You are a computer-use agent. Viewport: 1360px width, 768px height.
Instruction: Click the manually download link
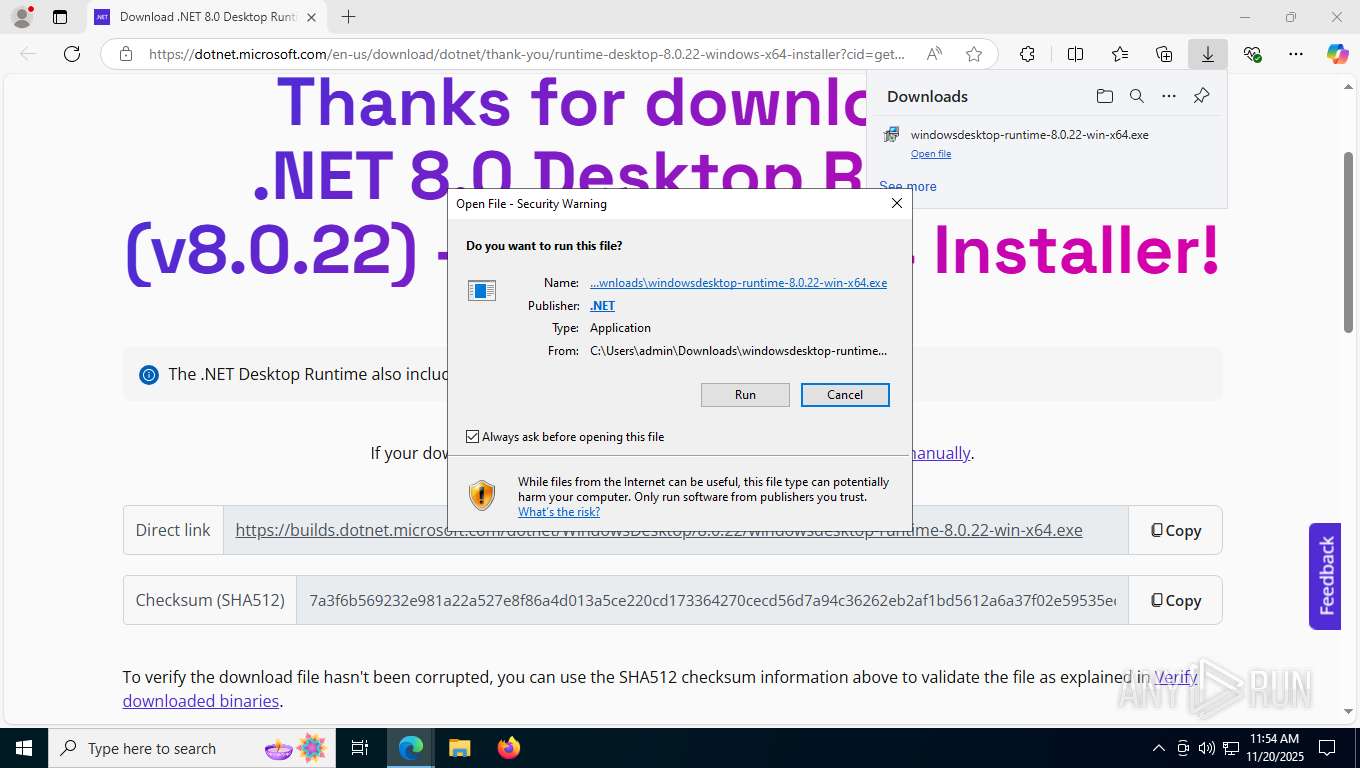940,453
